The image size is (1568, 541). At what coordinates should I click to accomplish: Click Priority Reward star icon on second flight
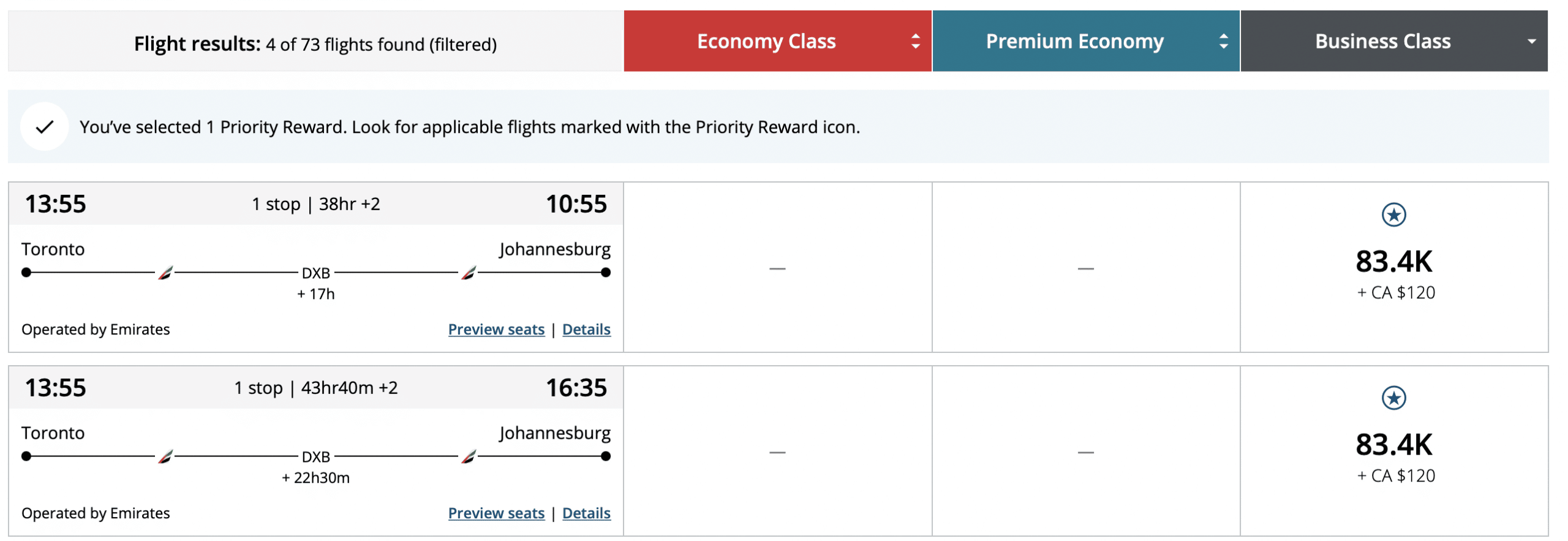click(x=1393, y=398)
